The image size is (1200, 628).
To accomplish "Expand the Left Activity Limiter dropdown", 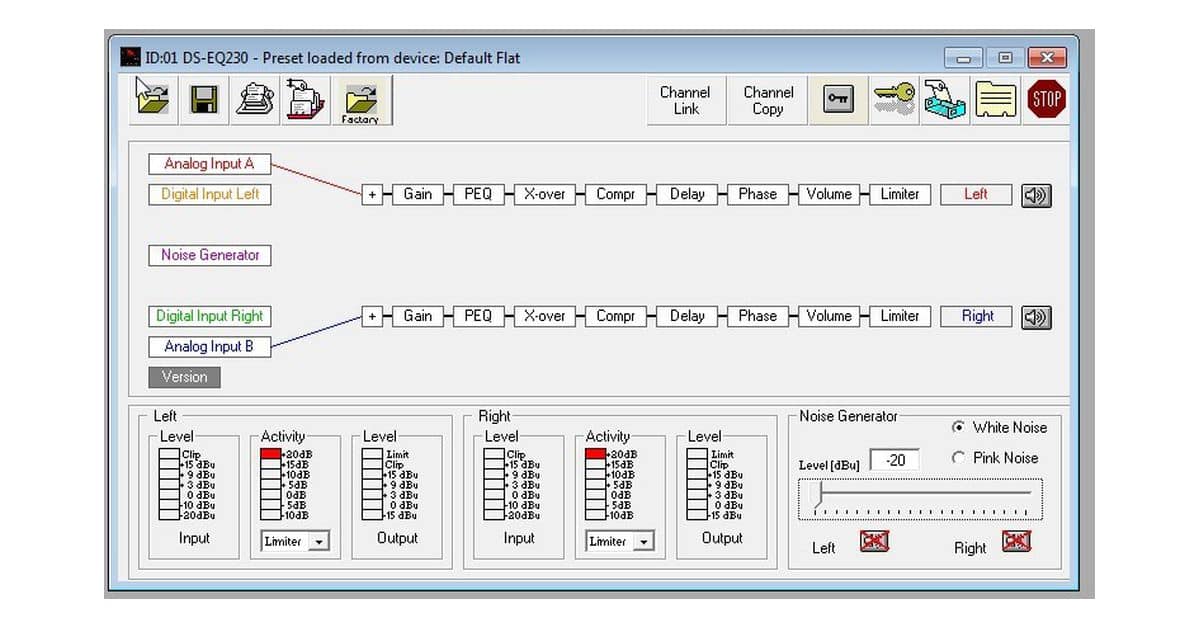I will 318,542.
